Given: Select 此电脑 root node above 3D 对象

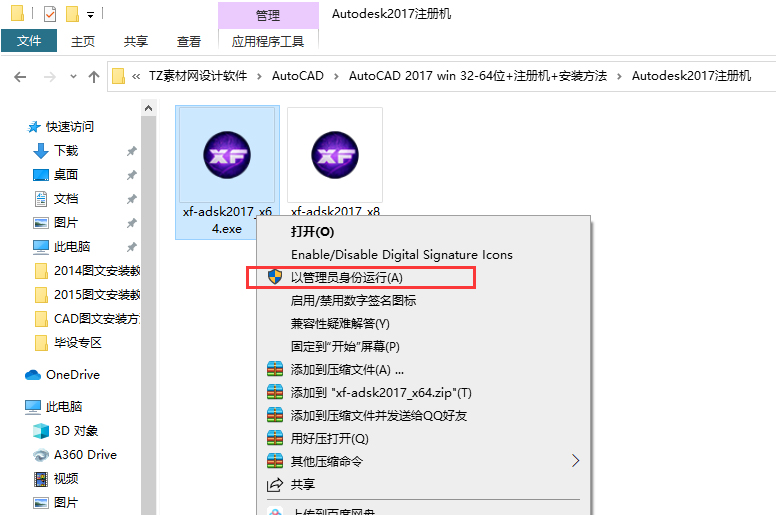Looking at the screenshot, I should coord(64,407).
